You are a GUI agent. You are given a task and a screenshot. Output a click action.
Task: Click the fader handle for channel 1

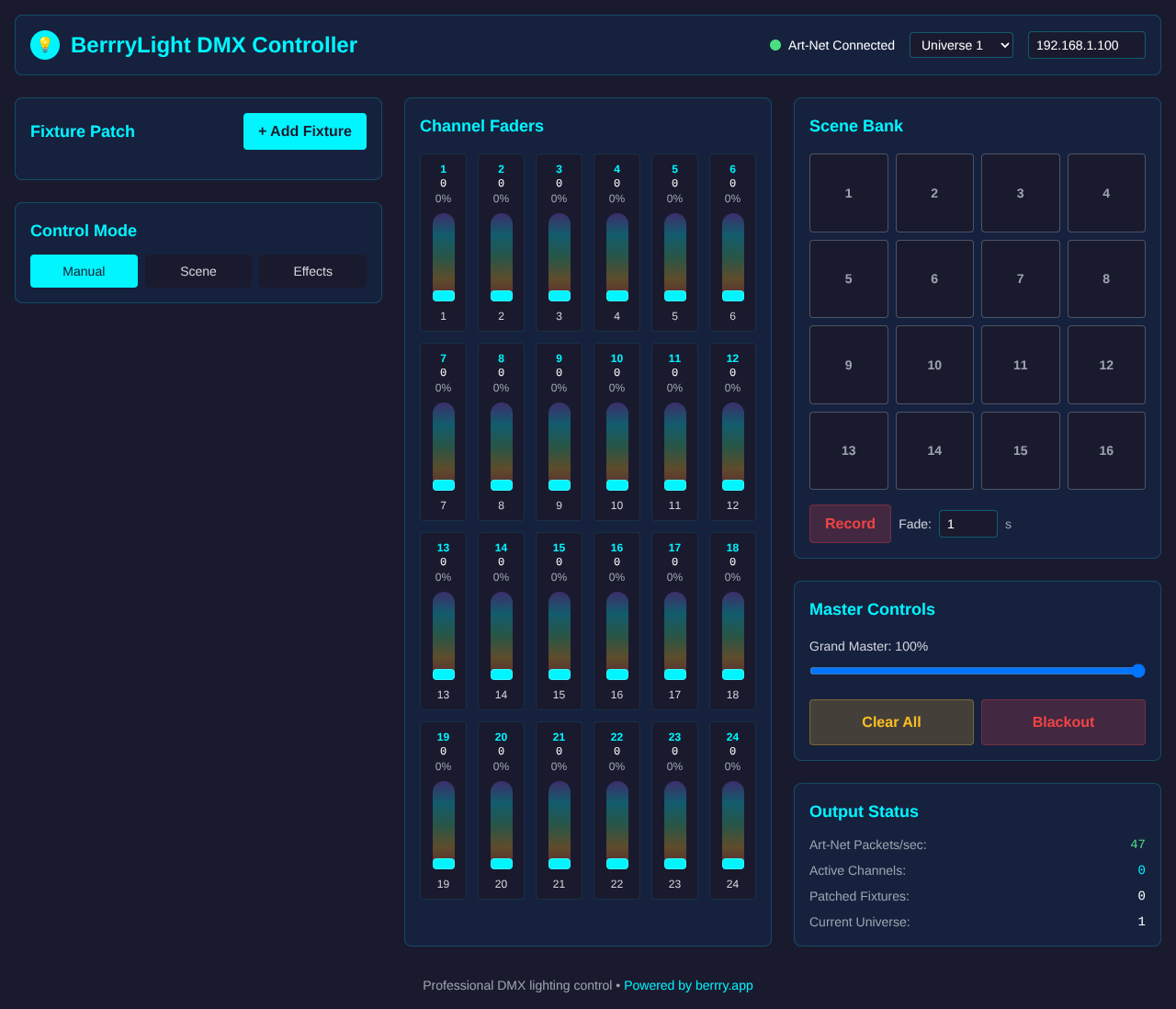pyautogui.click(x=443, y=295)
